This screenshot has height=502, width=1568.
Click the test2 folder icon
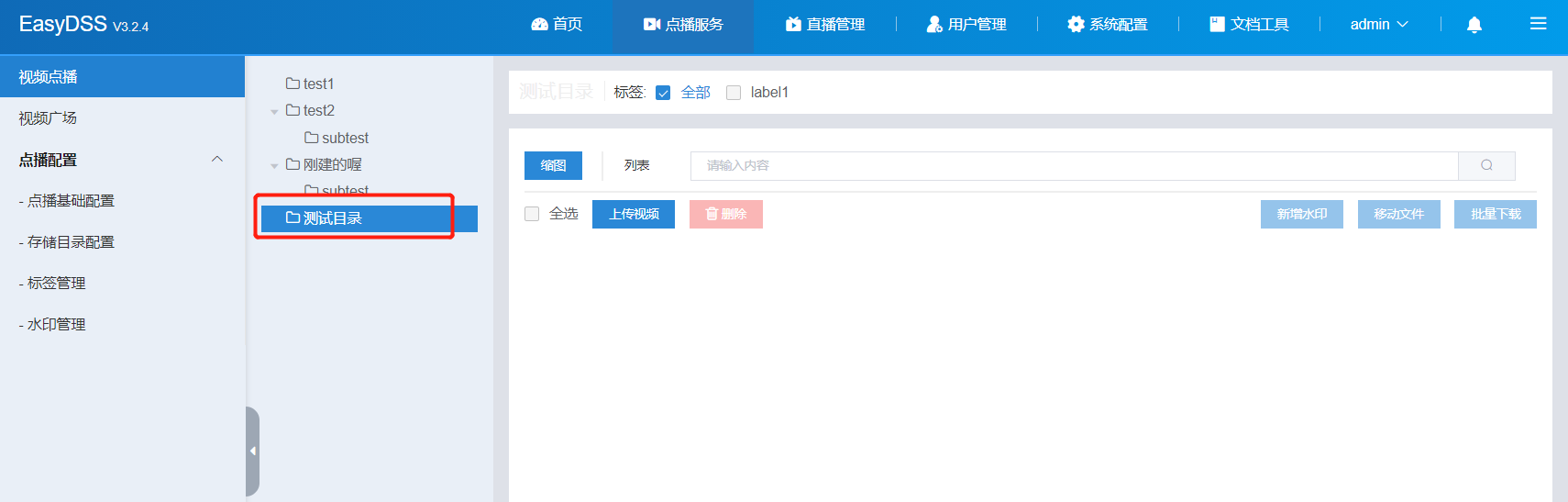(x=293, y=110)
